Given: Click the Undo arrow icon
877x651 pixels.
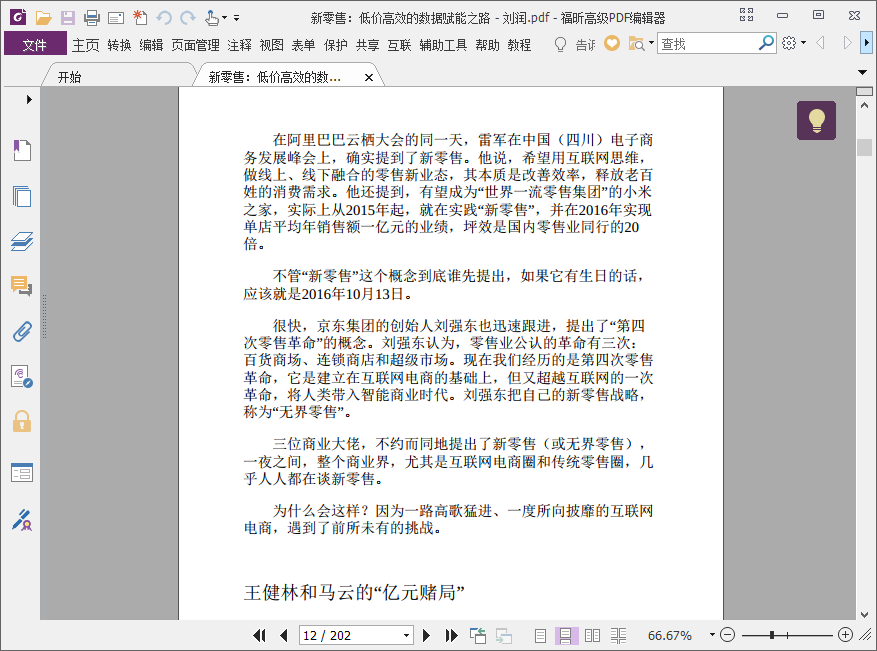Looking at the screenshot, I should tap(164, 18).
